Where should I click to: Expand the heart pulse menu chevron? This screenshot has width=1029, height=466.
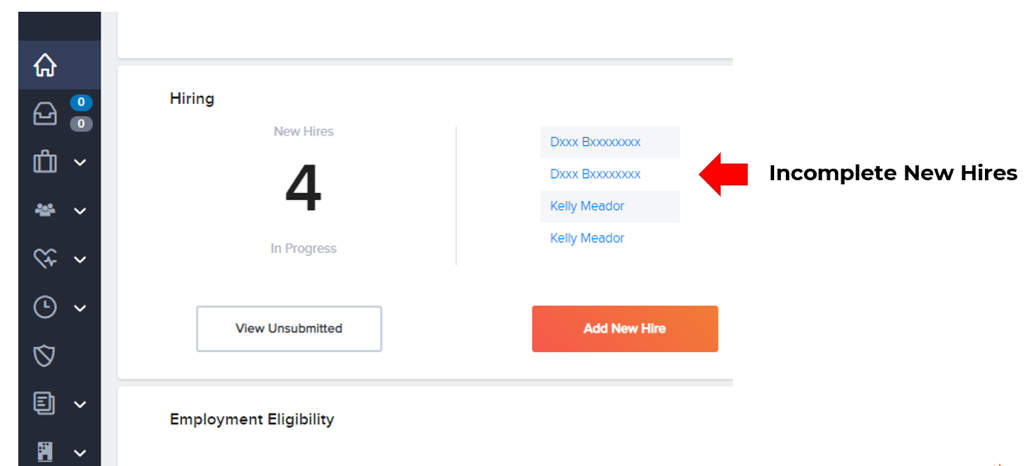(x=80, y=259)
